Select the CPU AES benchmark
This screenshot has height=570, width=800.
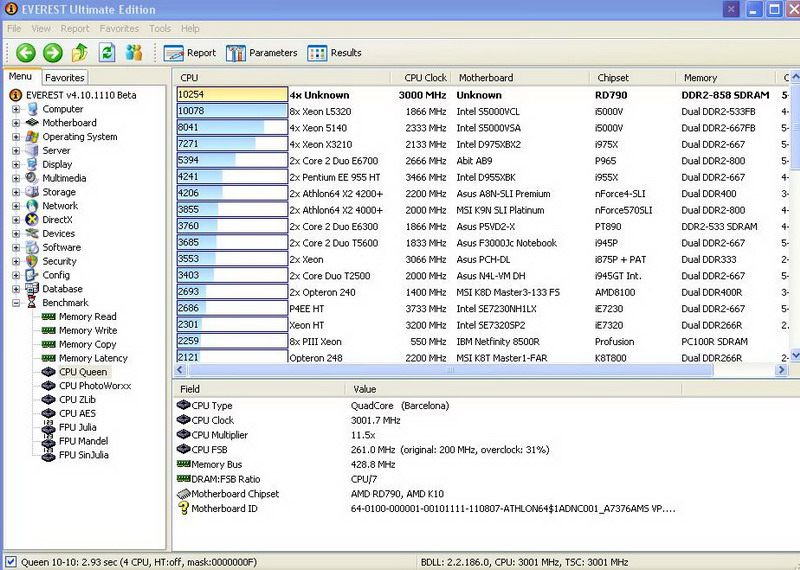tap(77, 413)
